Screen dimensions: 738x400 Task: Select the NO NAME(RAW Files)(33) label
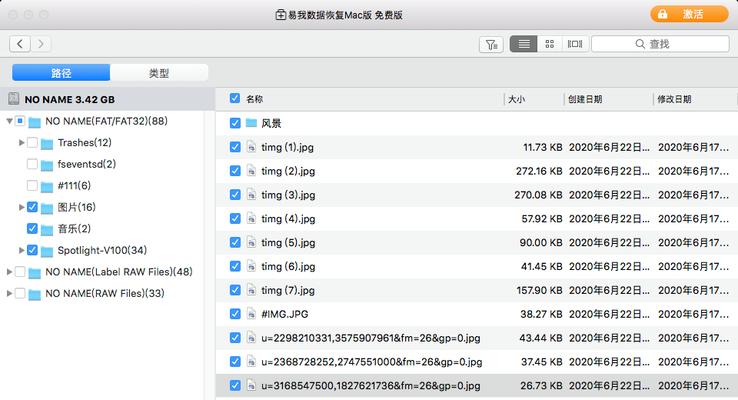(105, 293)
